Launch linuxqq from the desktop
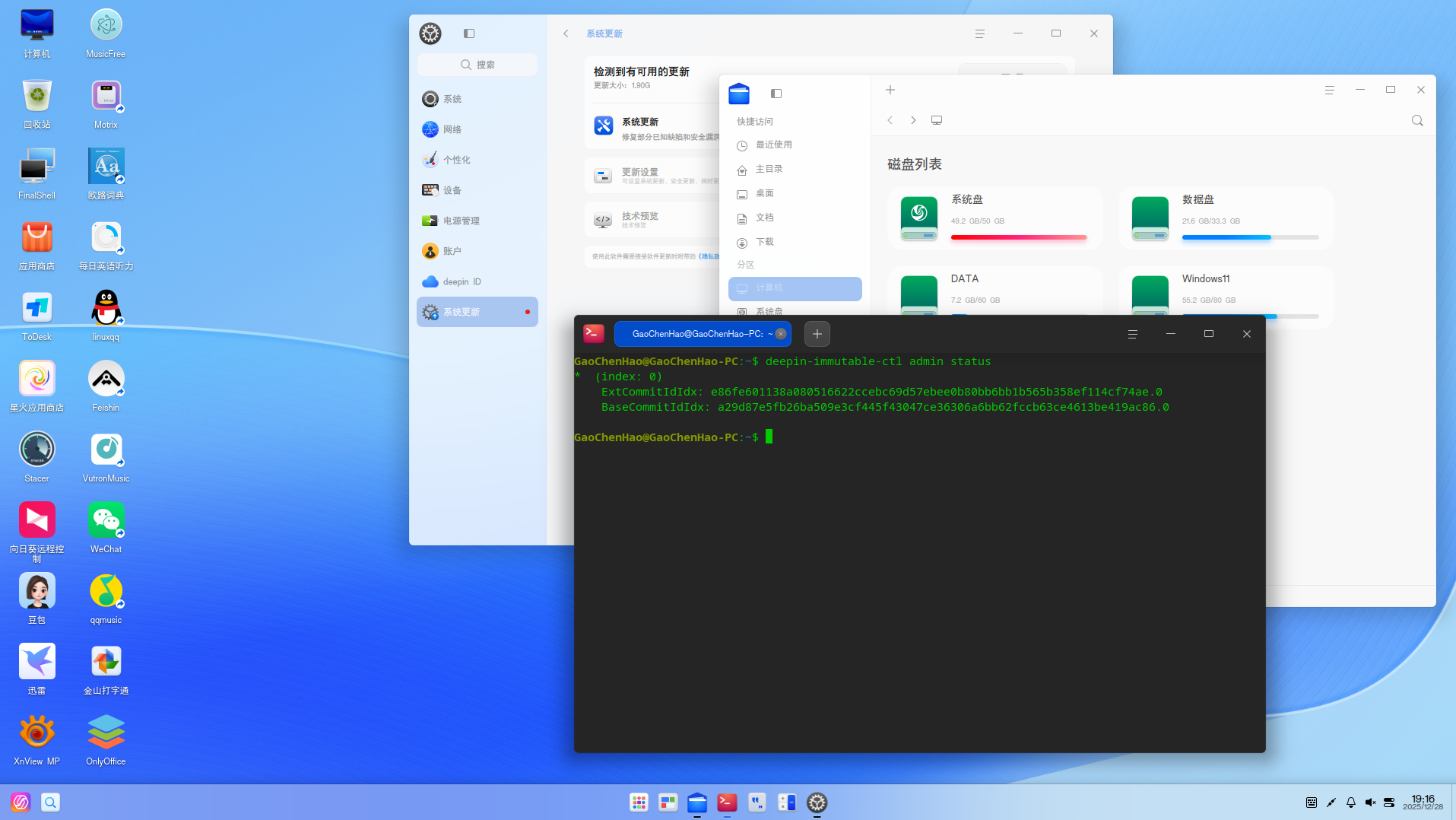1456x820 pixels. coord(106,316)
